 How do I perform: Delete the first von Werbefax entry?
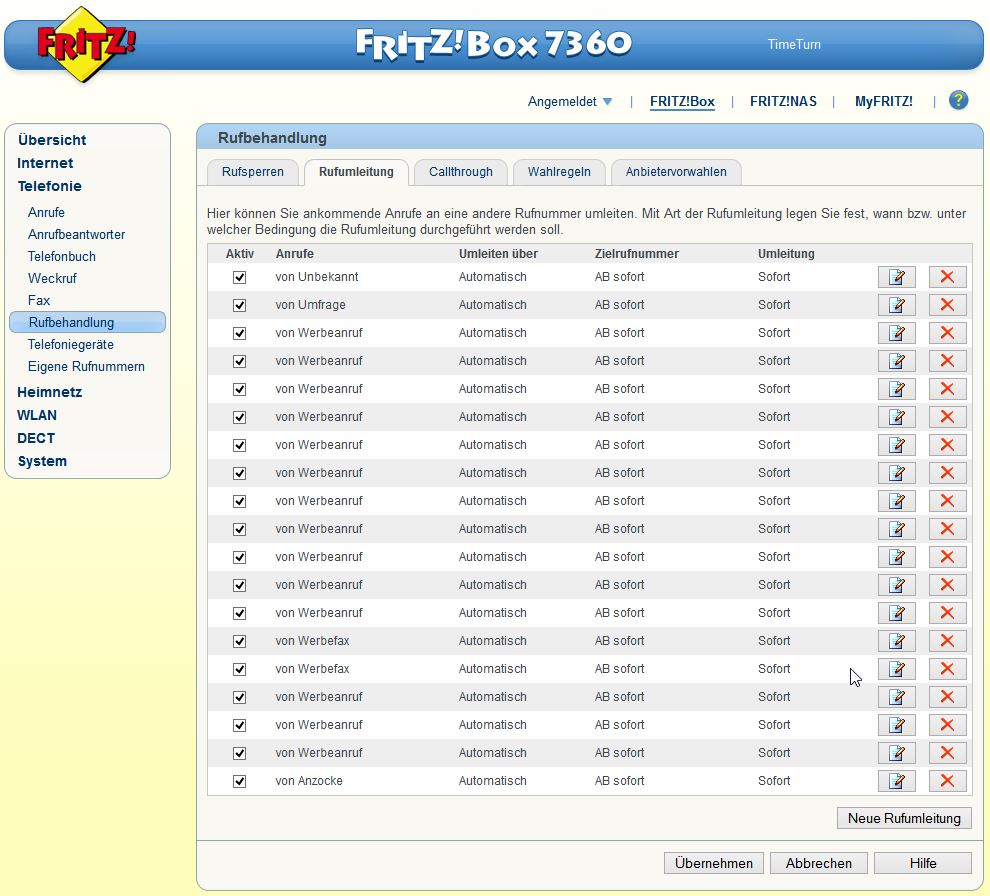(x=947, y=641)
